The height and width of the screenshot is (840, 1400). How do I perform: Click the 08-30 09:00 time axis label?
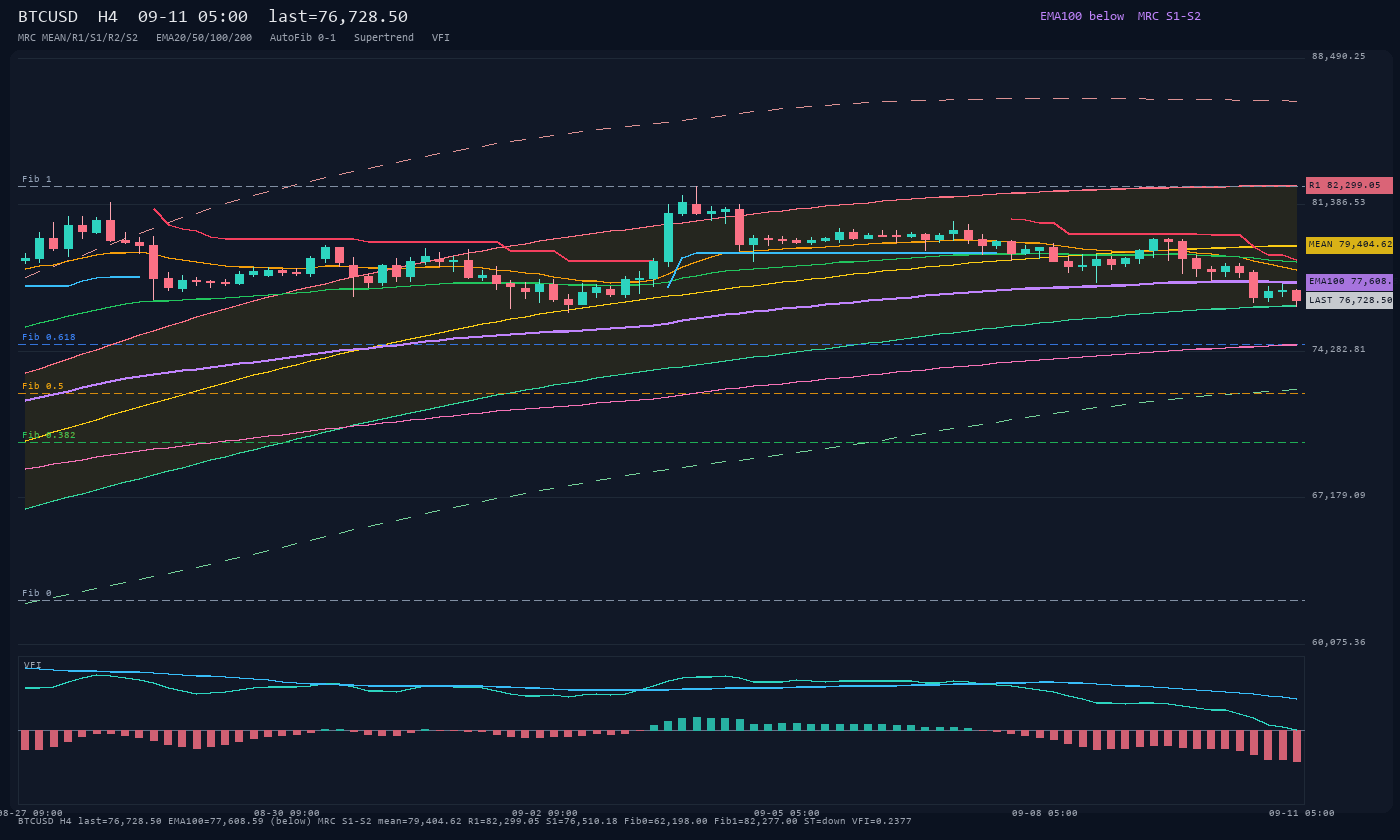tap(287, 813)
